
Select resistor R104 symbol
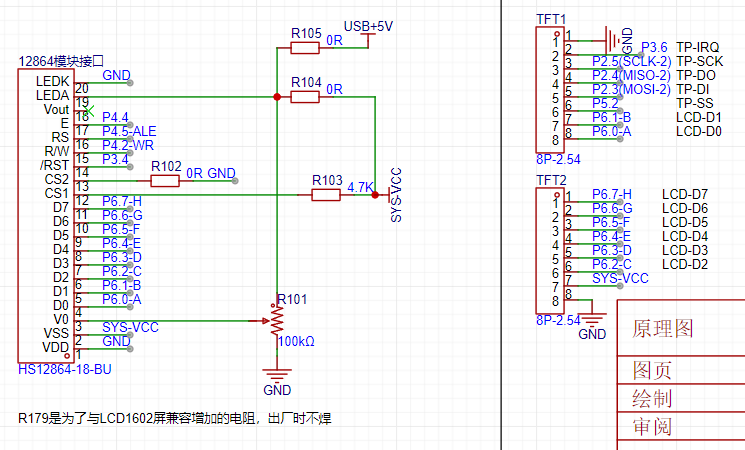[x=305, y=97]
